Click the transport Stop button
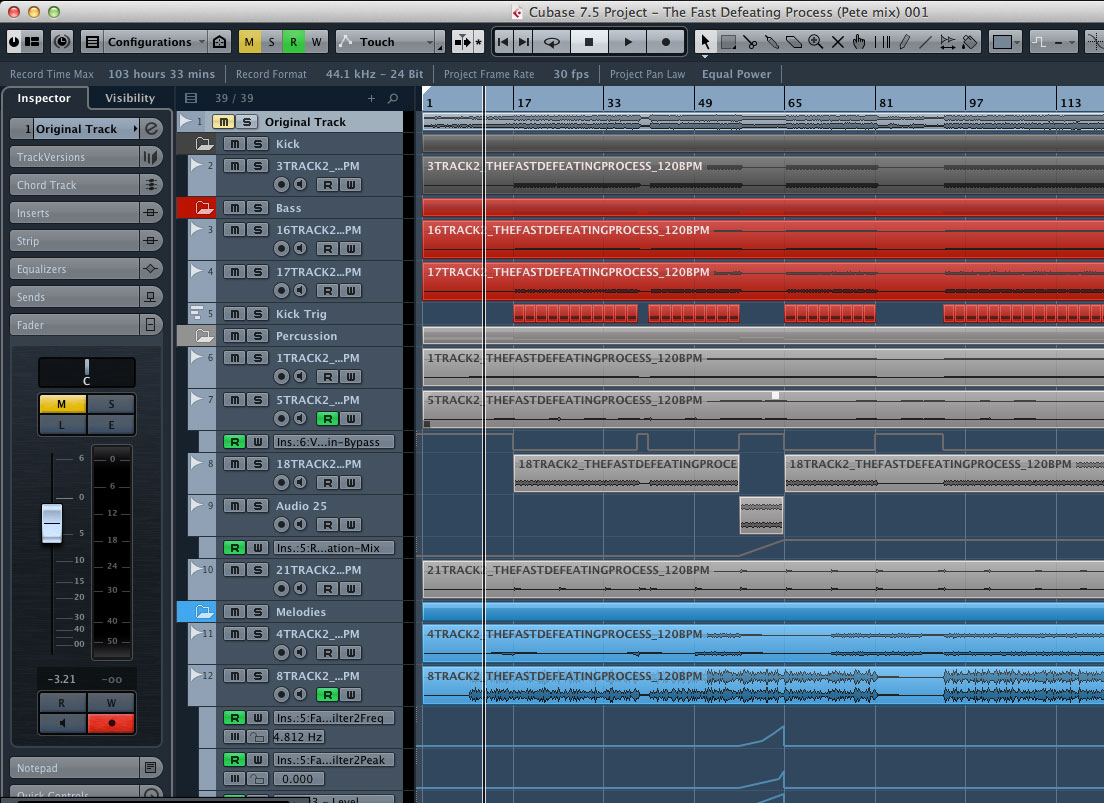1104x803 pixels. click(x=589, y=42)
